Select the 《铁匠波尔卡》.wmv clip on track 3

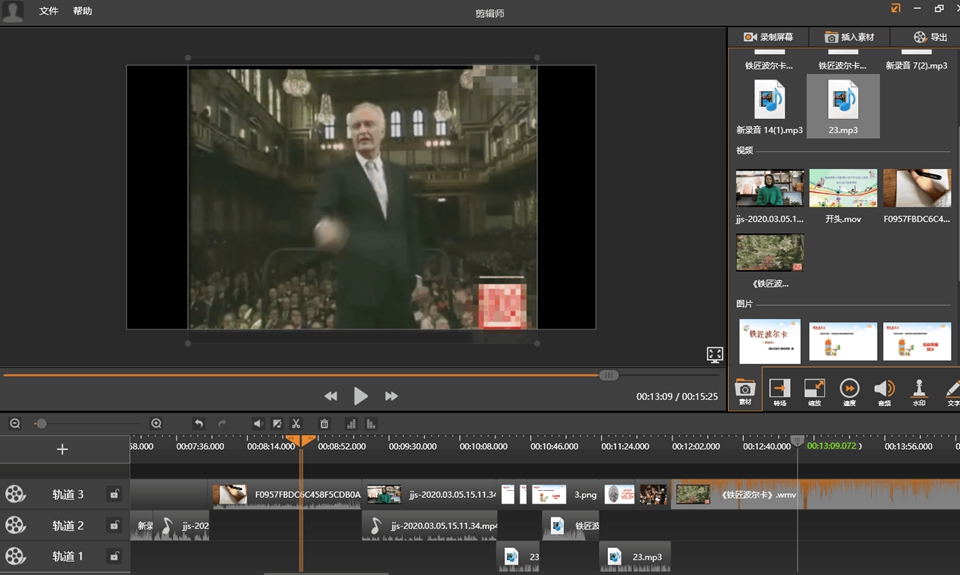pyautogui.click(x=817, y=494)
